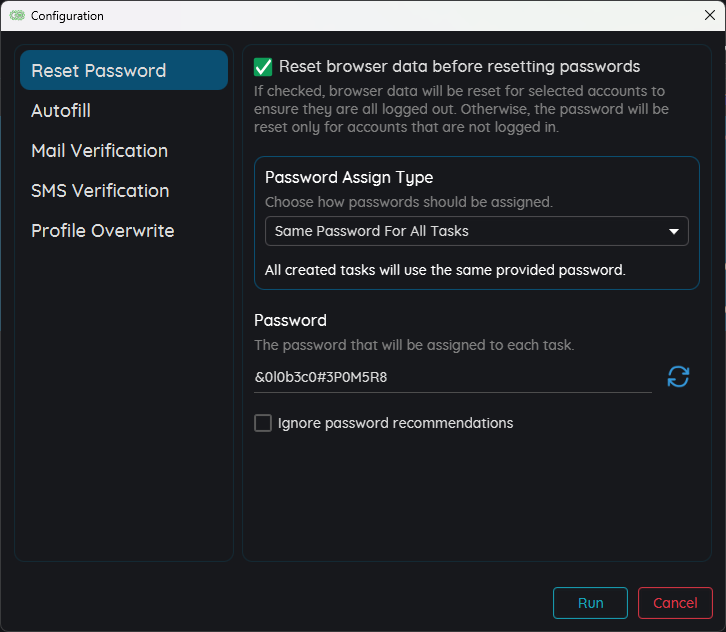Image resolution: width=726 pixels, height=632 pixels.
Task: Click the regenerate password refresh icon
Action: click(x=678, y=377)
